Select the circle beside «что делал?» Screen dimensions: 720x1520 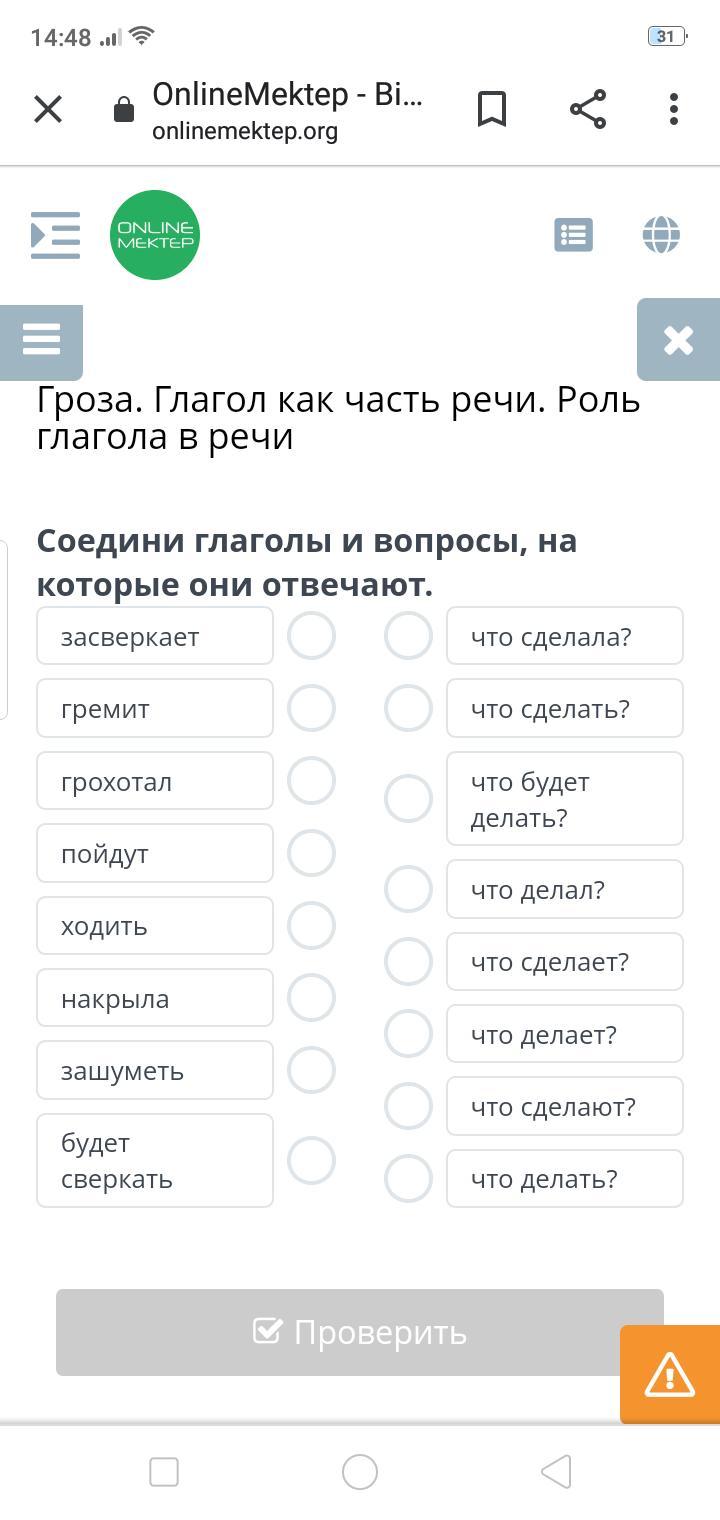point(408,889)
